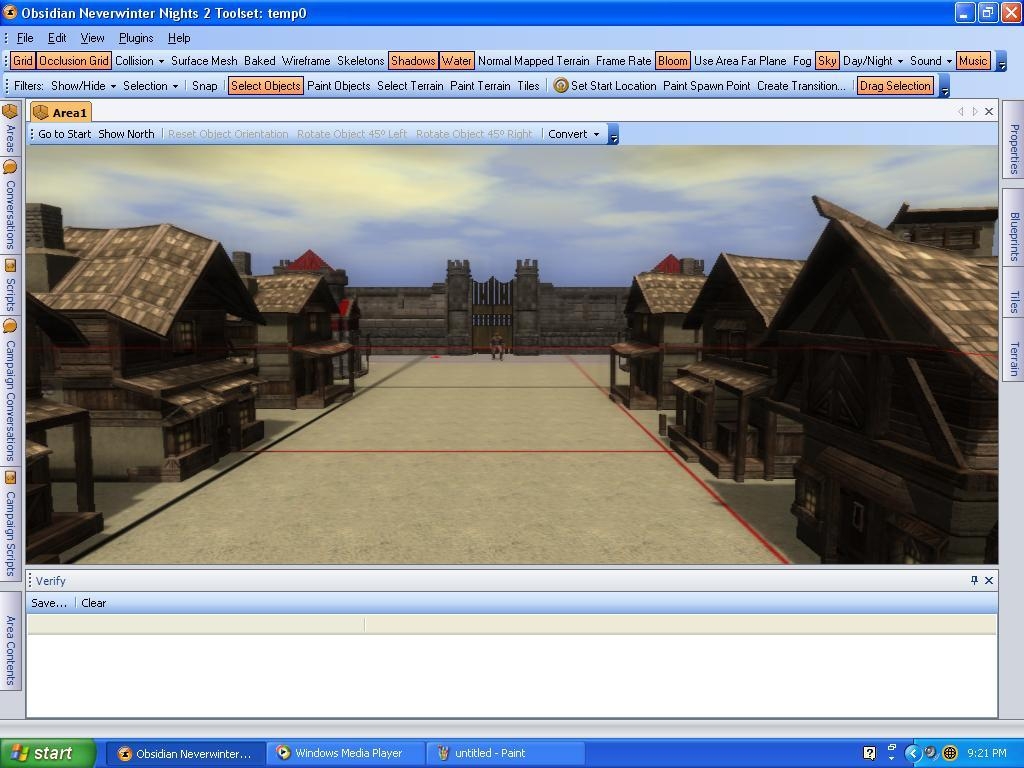
Task: Open the Day/Night dropdown menu
Action: tap(872, 61)
